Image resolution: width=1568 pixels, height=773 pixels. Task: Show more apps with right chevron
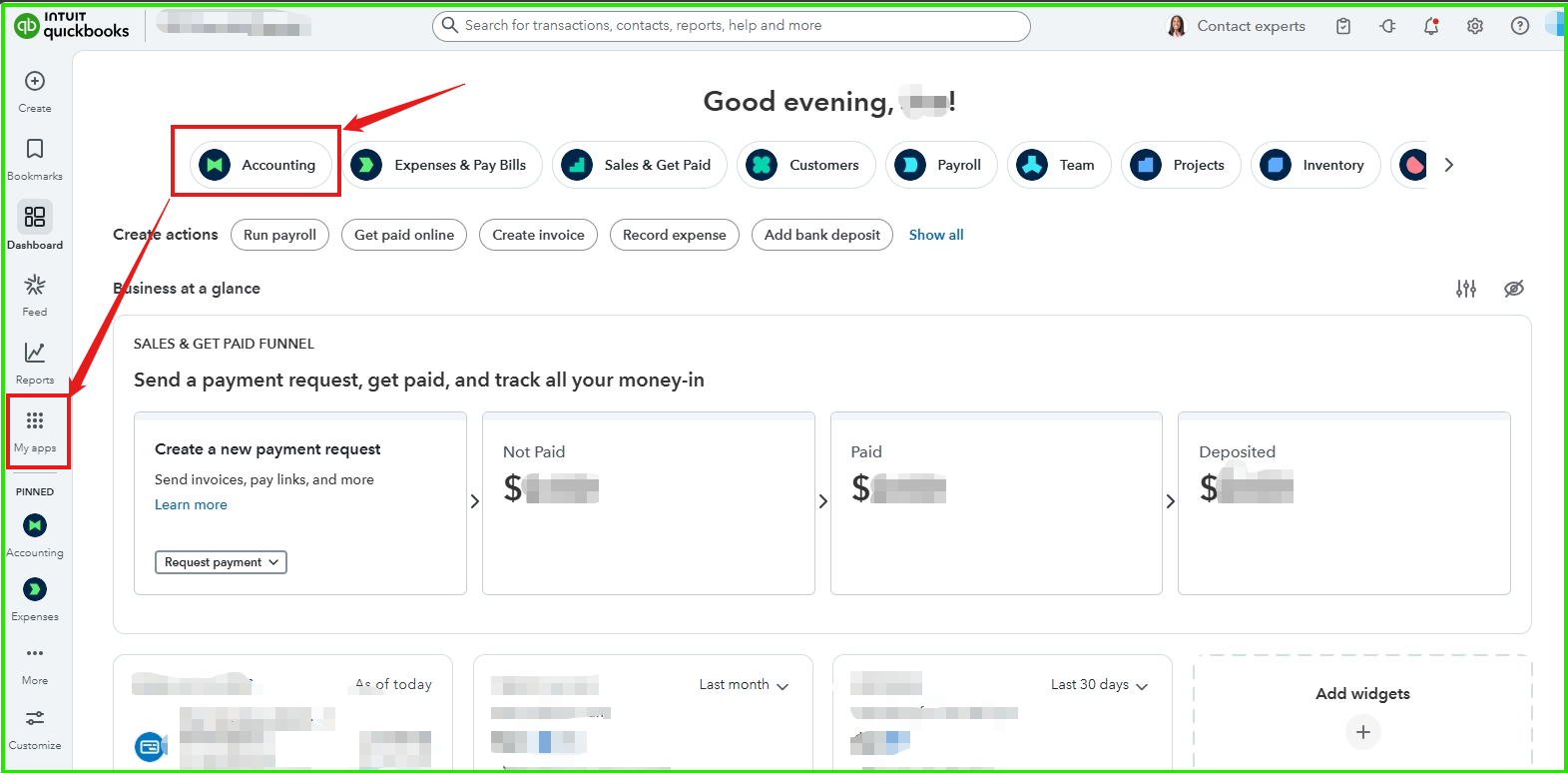(x=1449, y=165)
